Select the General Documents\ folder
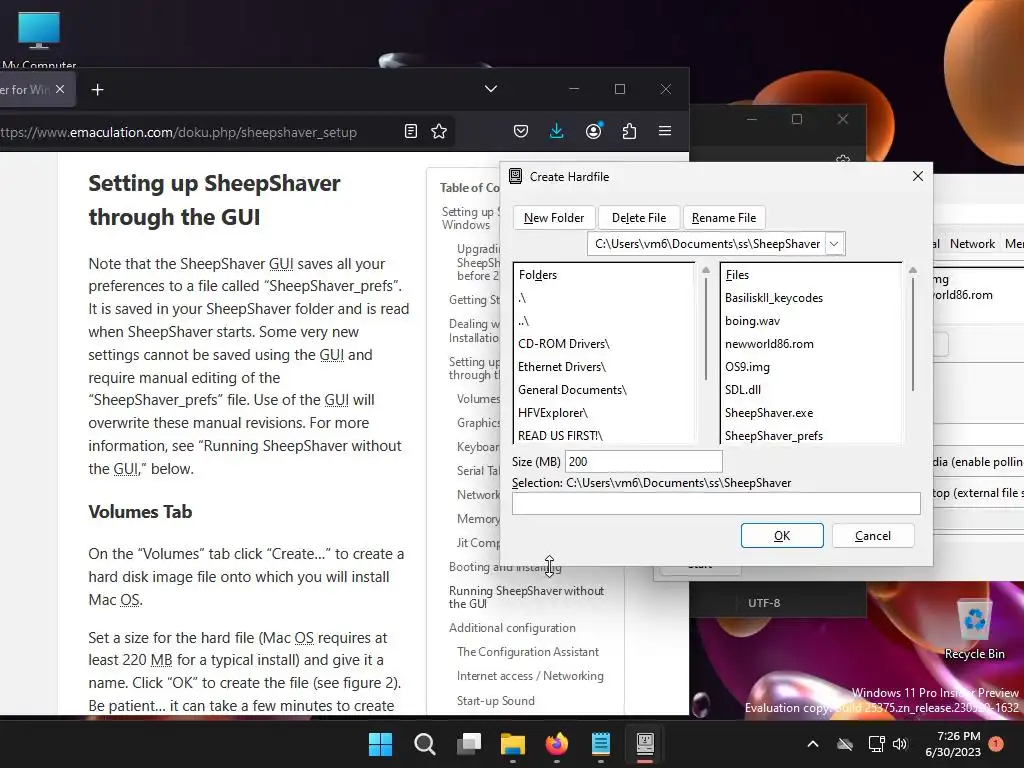Viewport: 1024px width, 768px height. [572, 389]
